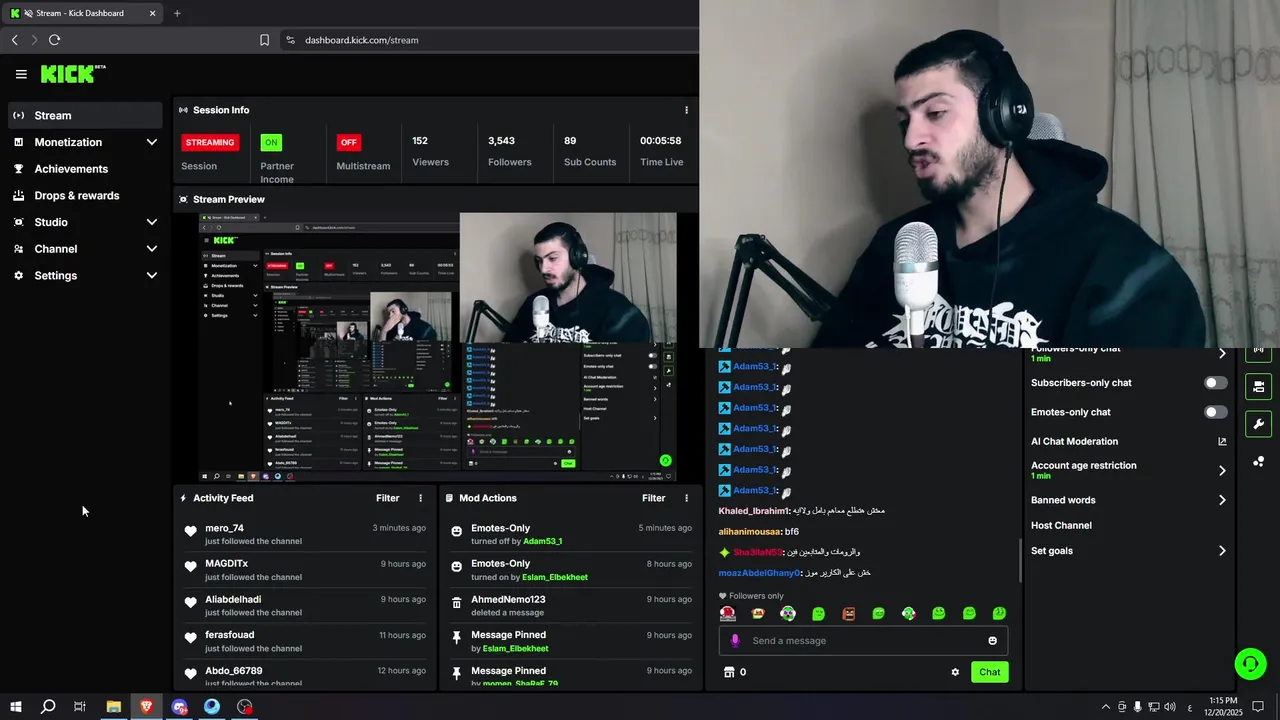Open the Windows Start menu

coord(15,707)
